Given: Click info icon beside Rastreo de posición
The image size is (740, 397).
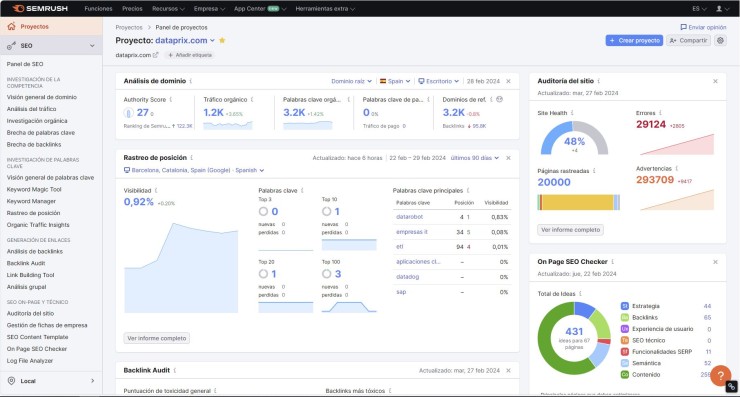Looking at the screenshot, I should point(192,158).
